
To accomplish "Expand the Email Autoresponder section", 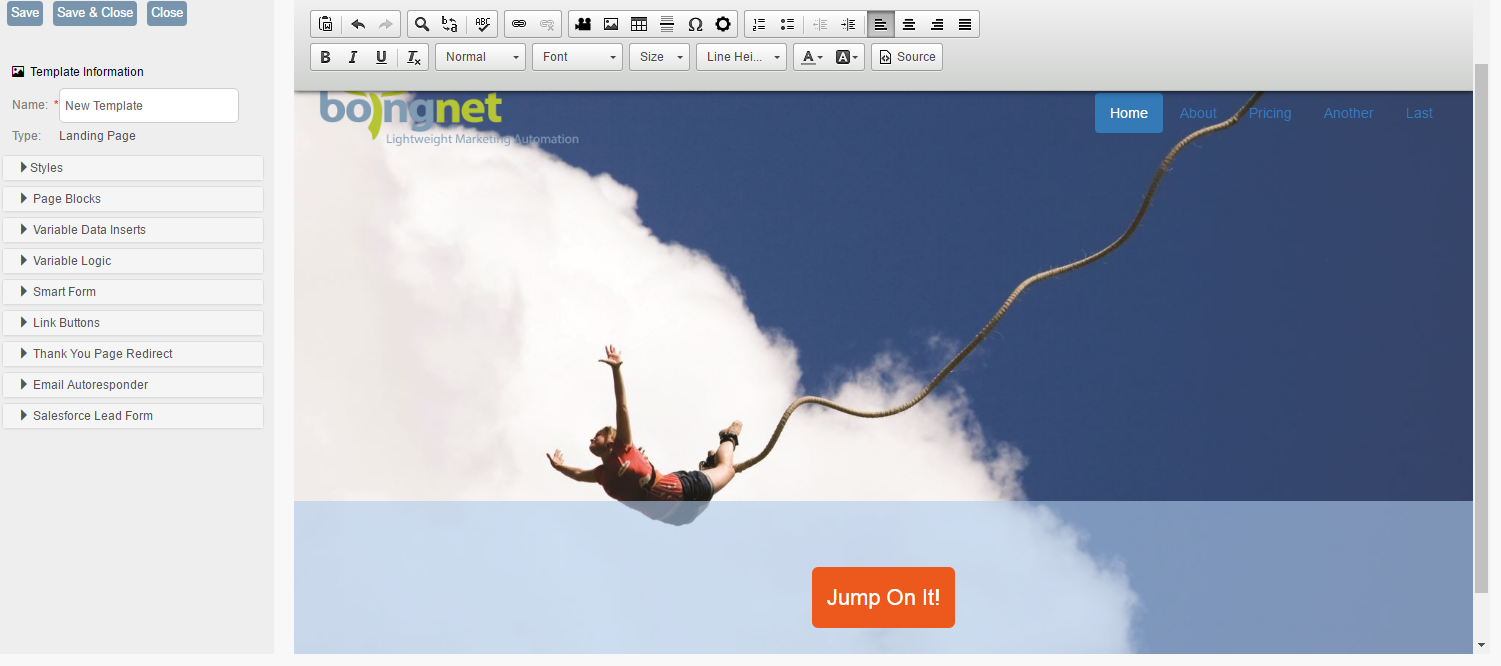I will 133,385.
